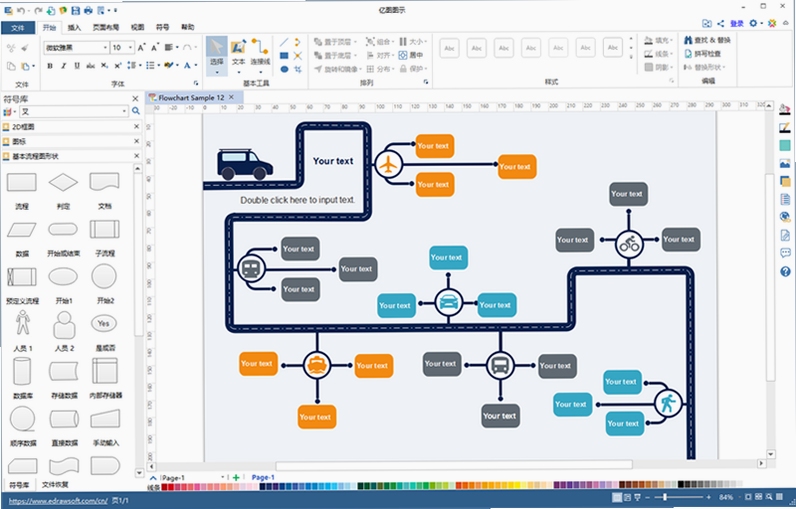Image resolution: width=796 pixels, height=509 pixels.
Task: Click the search magnifier in 符号库 panel
Action: [136, 111]
